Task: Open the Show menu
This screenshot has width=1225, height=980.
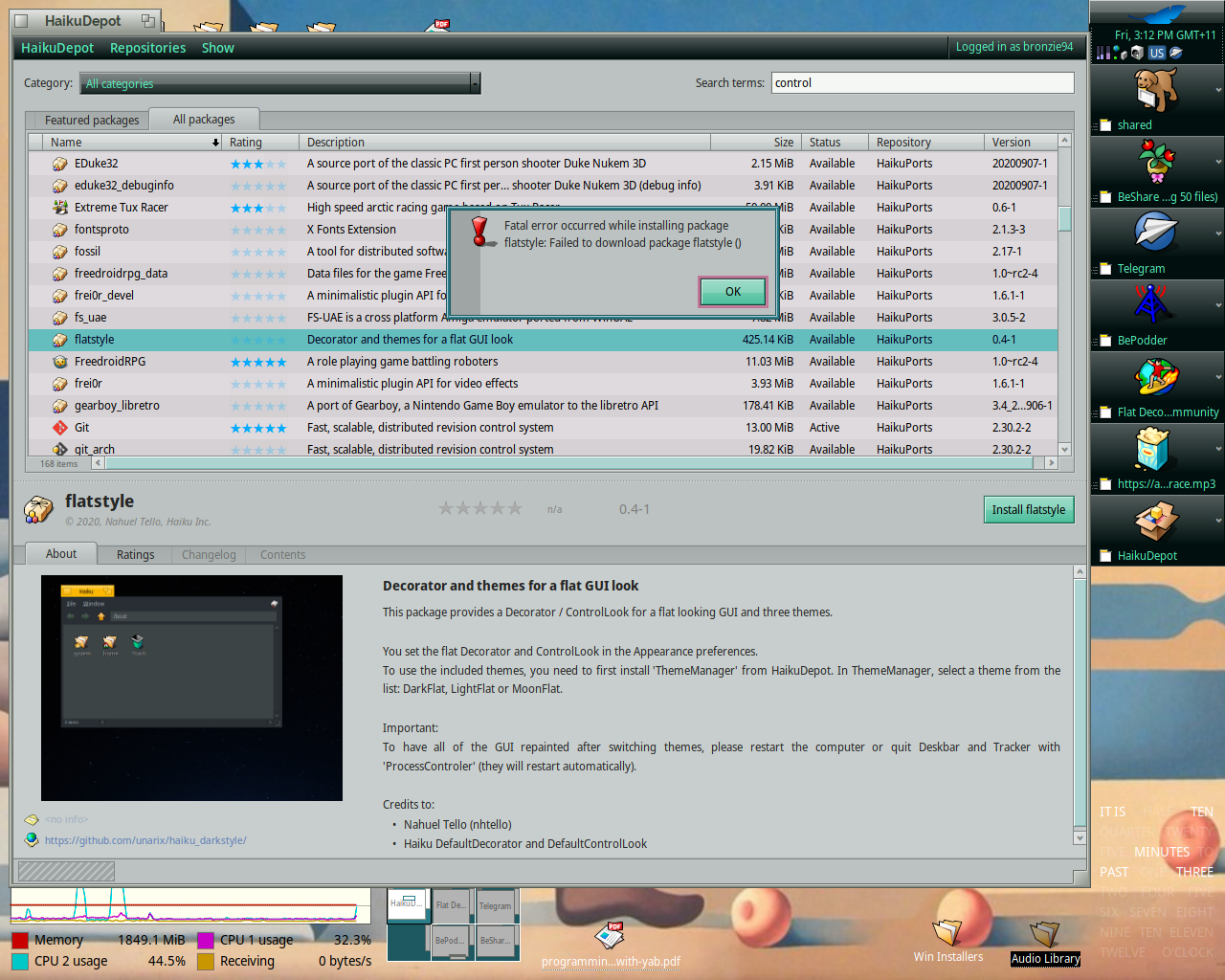Action: (217, 48)
